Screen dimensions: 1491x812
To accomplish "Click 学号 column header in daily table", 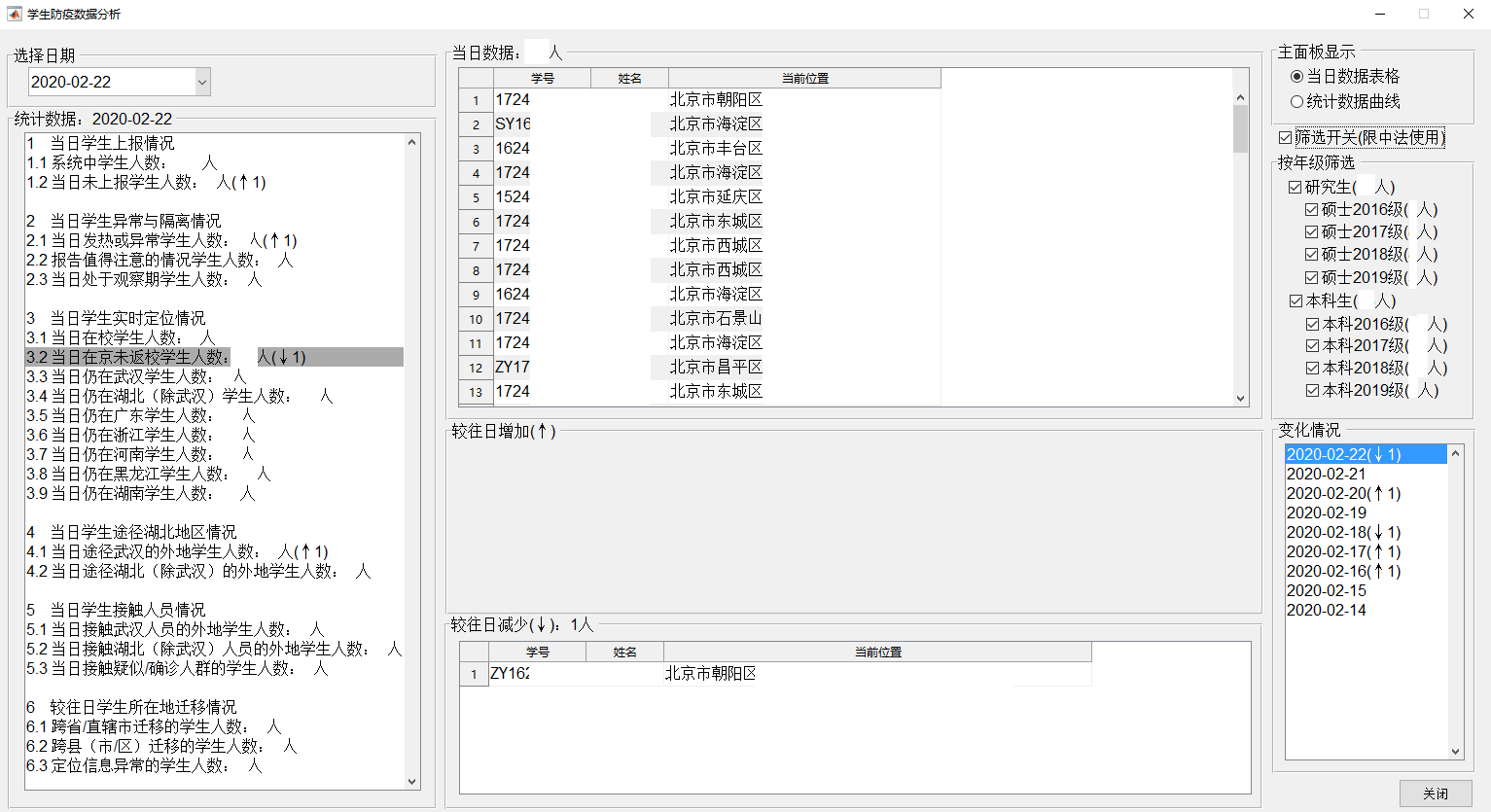I will coord(542,78).
